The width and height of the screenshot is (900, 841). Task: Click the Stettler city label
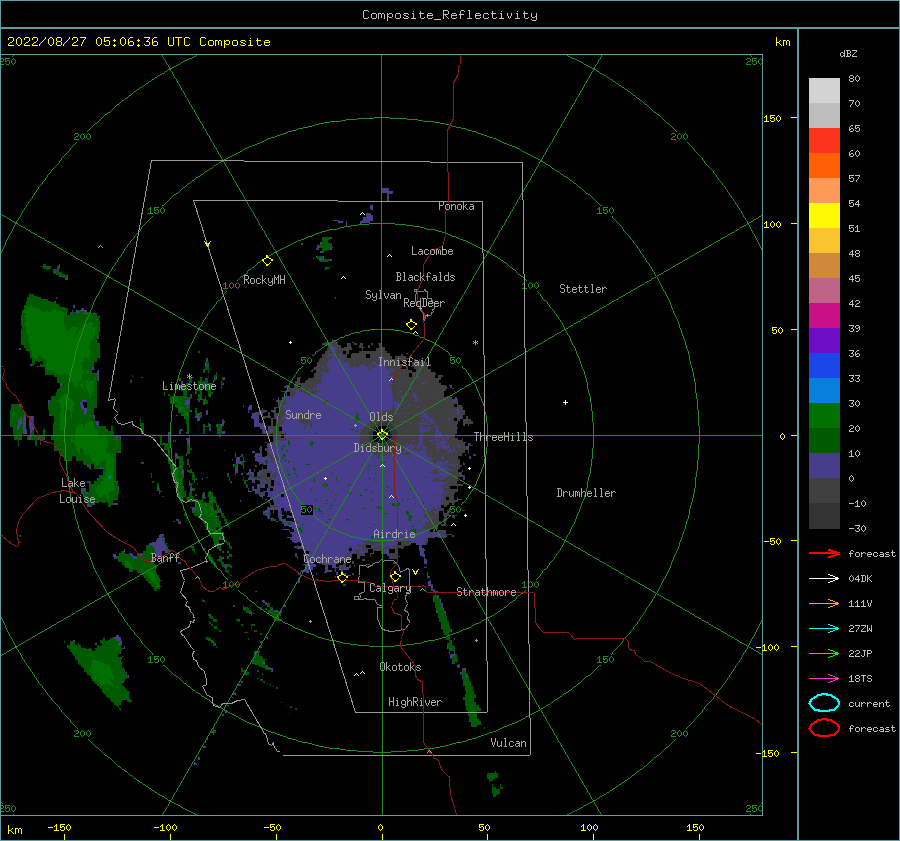point(583,289)
